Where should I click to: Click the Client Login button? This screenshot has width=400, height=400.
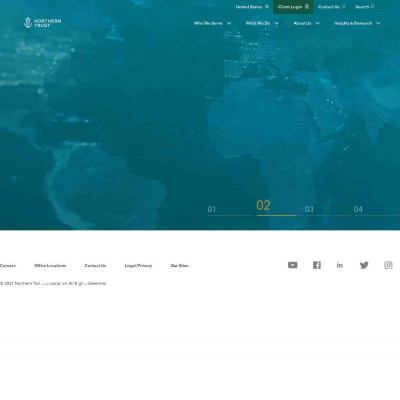click(x=293, y=7)
